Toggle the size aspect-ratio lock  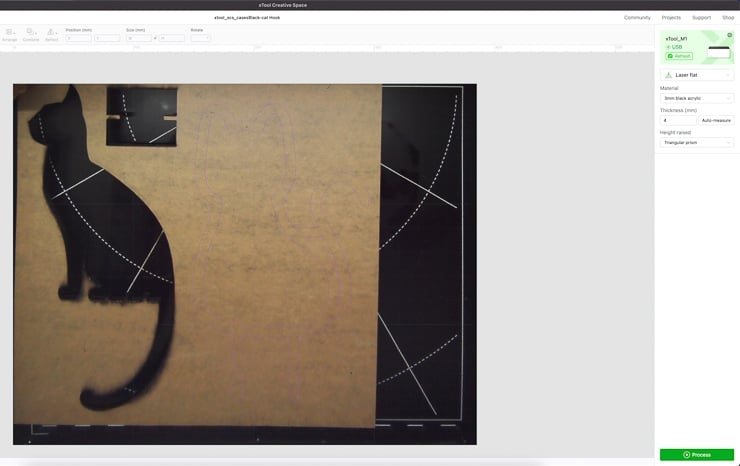[x=155, y=38]
